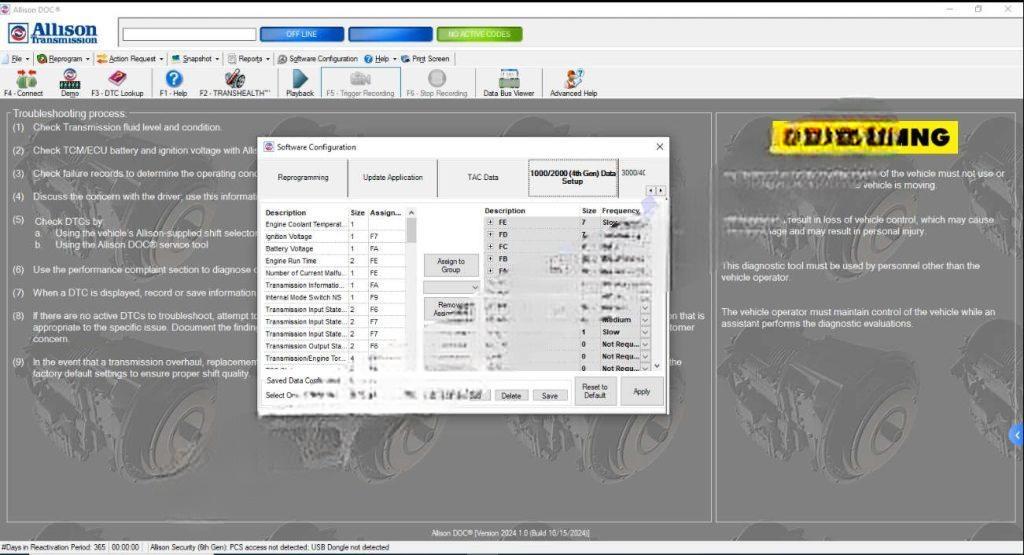Click the left list scroll-up arrow
This screenshot has width=1024, height=555.
click(x=411, y=213)
